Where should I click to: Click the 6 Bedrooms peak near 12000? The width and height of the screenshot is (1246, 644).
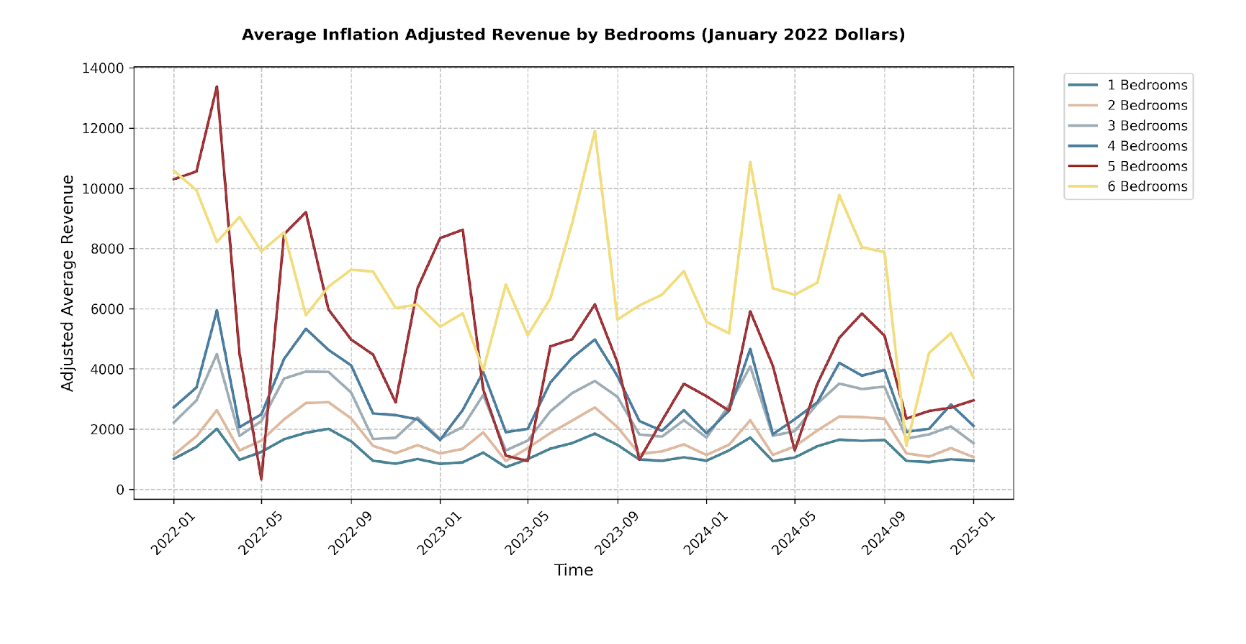(x=595, y=130)
